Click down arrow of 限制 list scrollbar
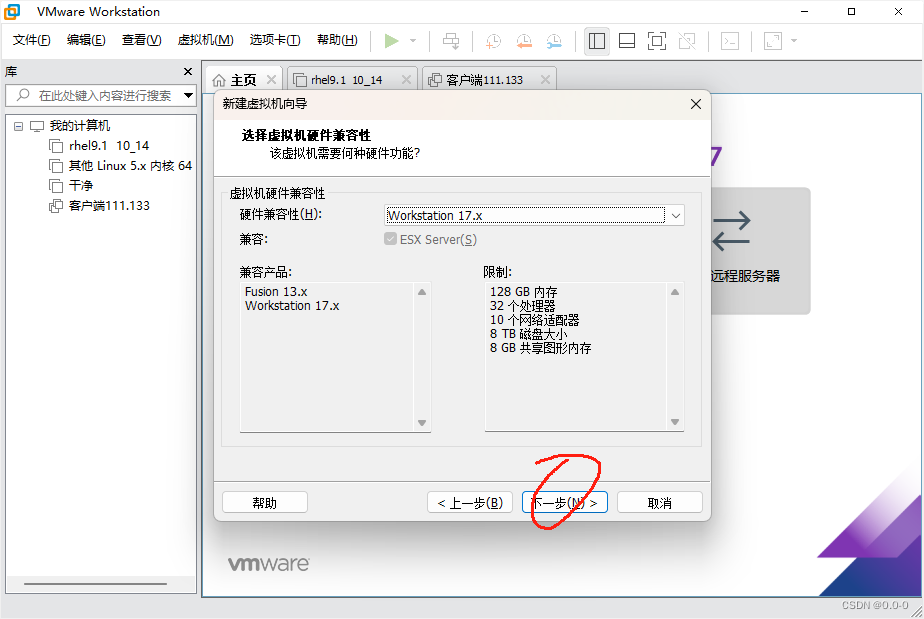Screen dimensions: 924x619 point(675,422)
